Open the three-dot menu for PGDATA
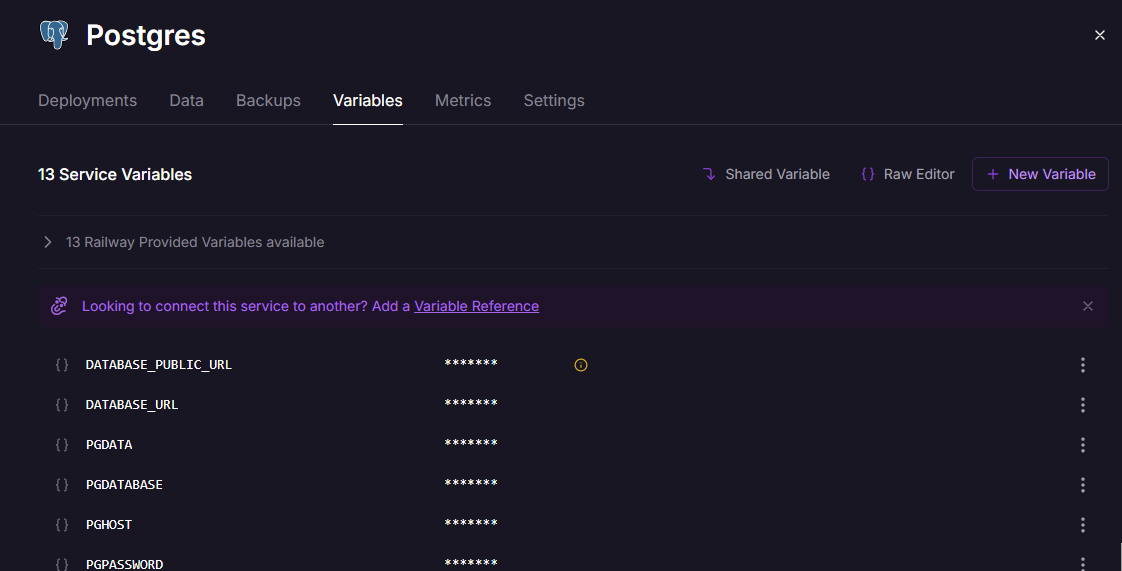The width and height of the screenshot is (1122, 571). pos(1083,445)
